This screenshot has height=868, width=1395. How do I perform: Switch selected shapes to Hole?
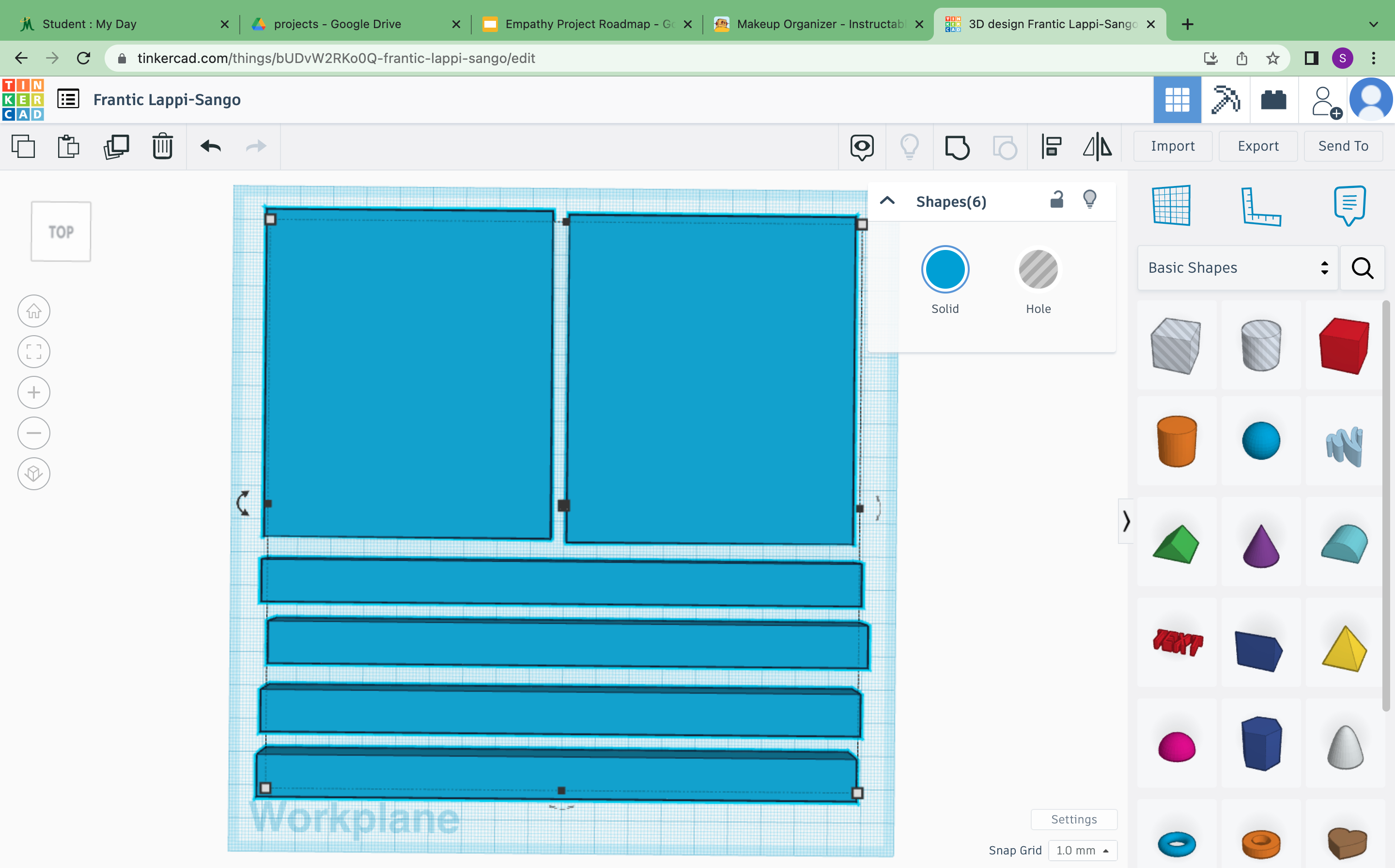coord(1038,269)
